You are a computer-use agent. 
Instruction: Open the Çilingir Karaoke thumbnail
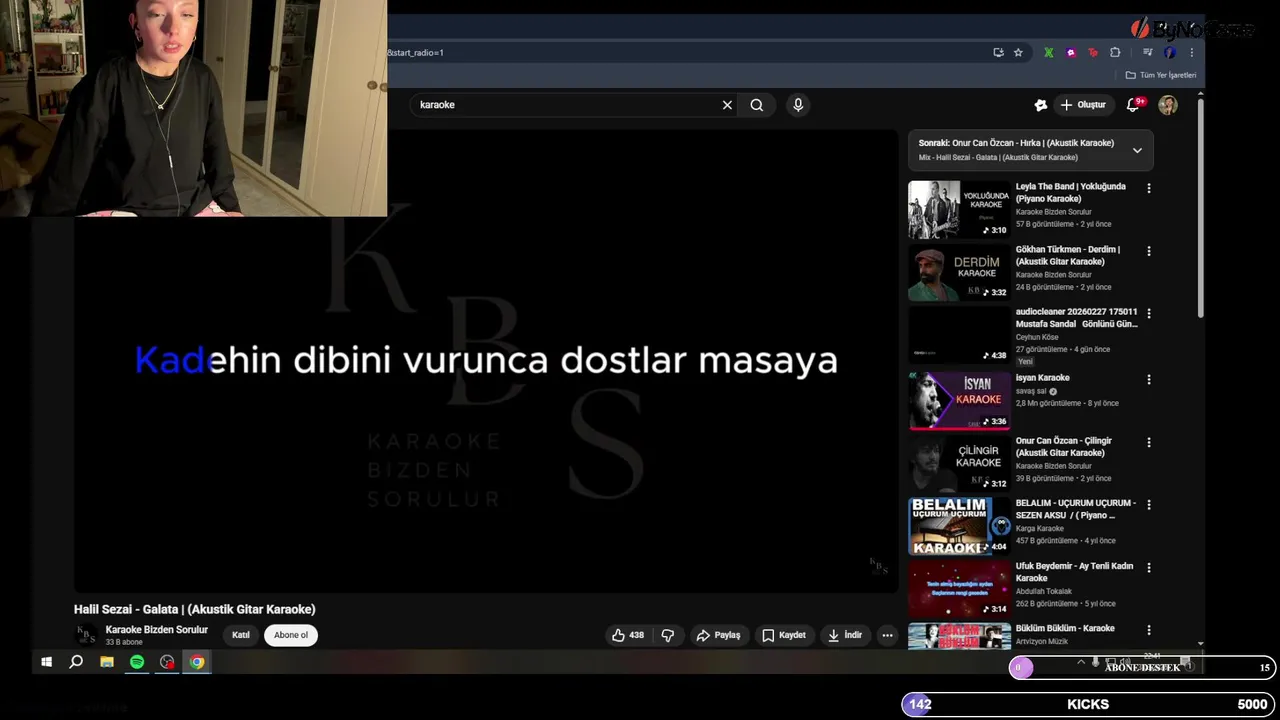[x=959, y=463]
